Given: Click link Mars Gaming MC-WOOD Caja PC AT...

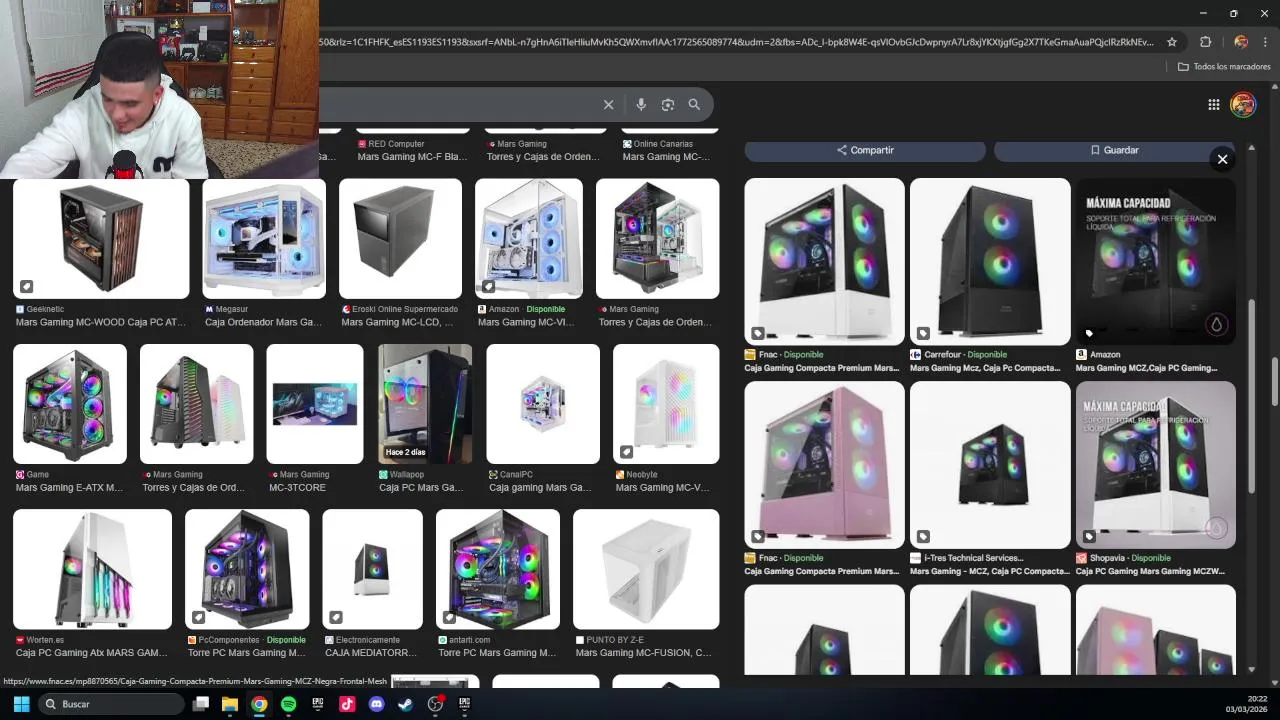Looking at the screenshot, I should (x=101, y=322).
